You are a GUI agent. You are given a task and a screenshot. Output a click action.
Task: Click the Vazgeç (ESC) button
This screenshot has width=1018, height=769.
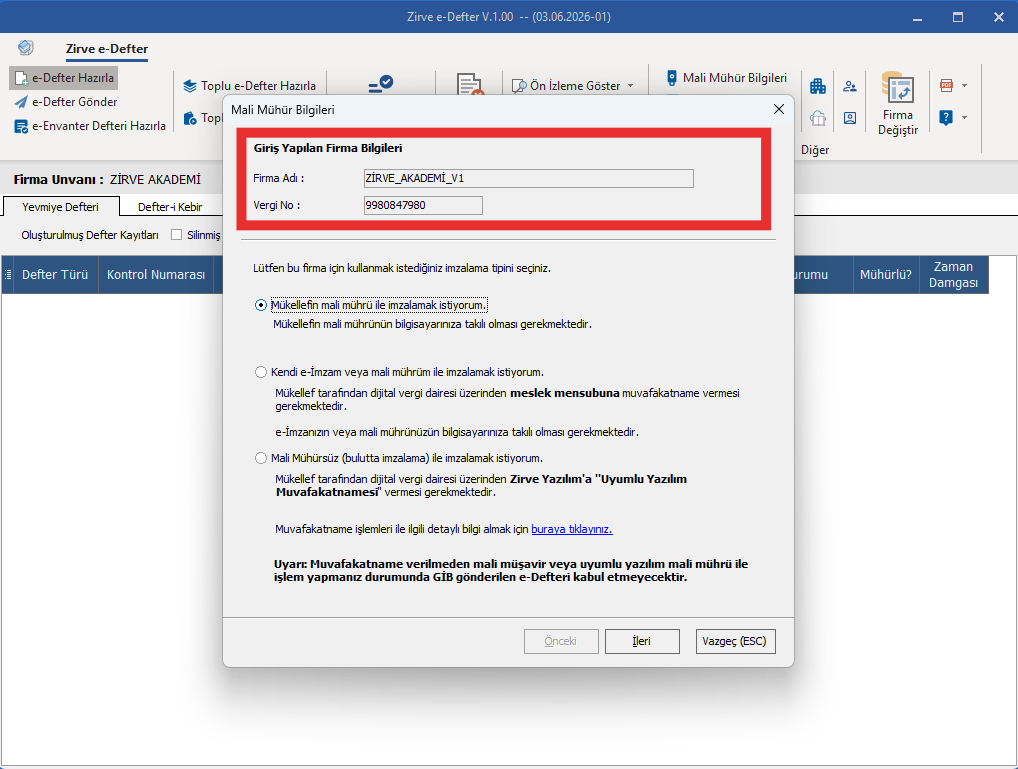click(x=735, y=641)
